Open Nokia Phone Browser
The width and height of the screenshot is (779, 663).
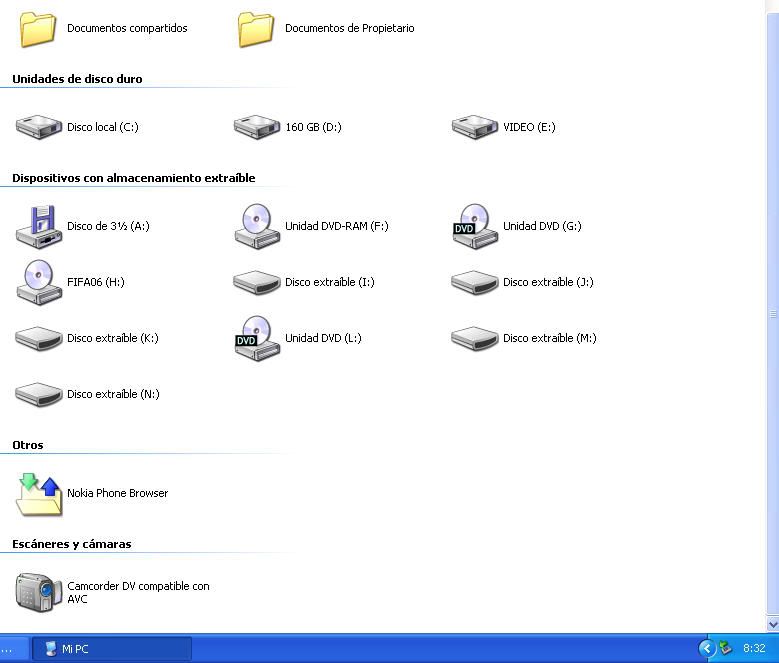(x=39, y=493)
